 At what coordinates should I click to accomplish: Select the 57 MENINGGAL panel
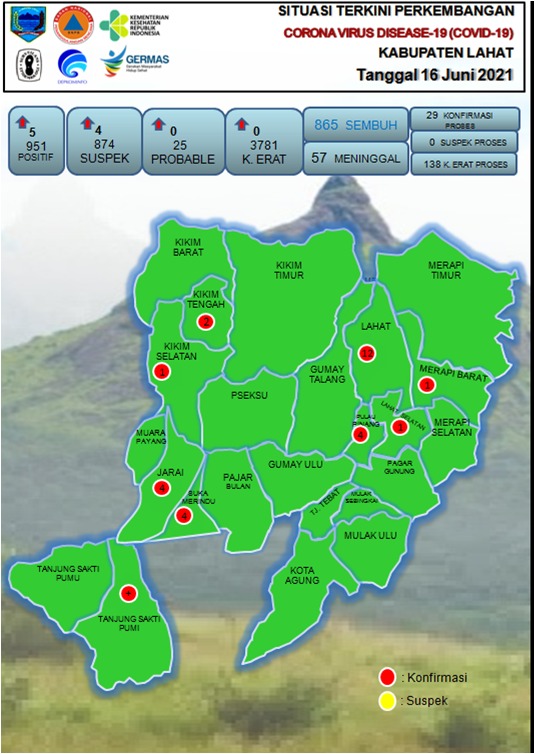click(x=356, y=158)
